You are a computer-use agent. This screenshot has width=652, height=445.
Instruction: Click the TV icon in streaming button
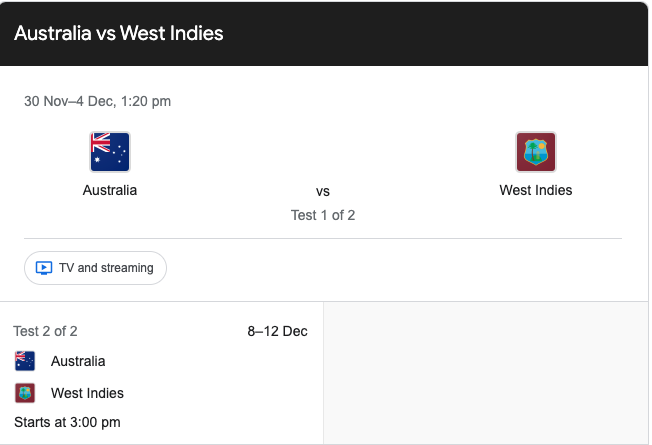(44, 268)
